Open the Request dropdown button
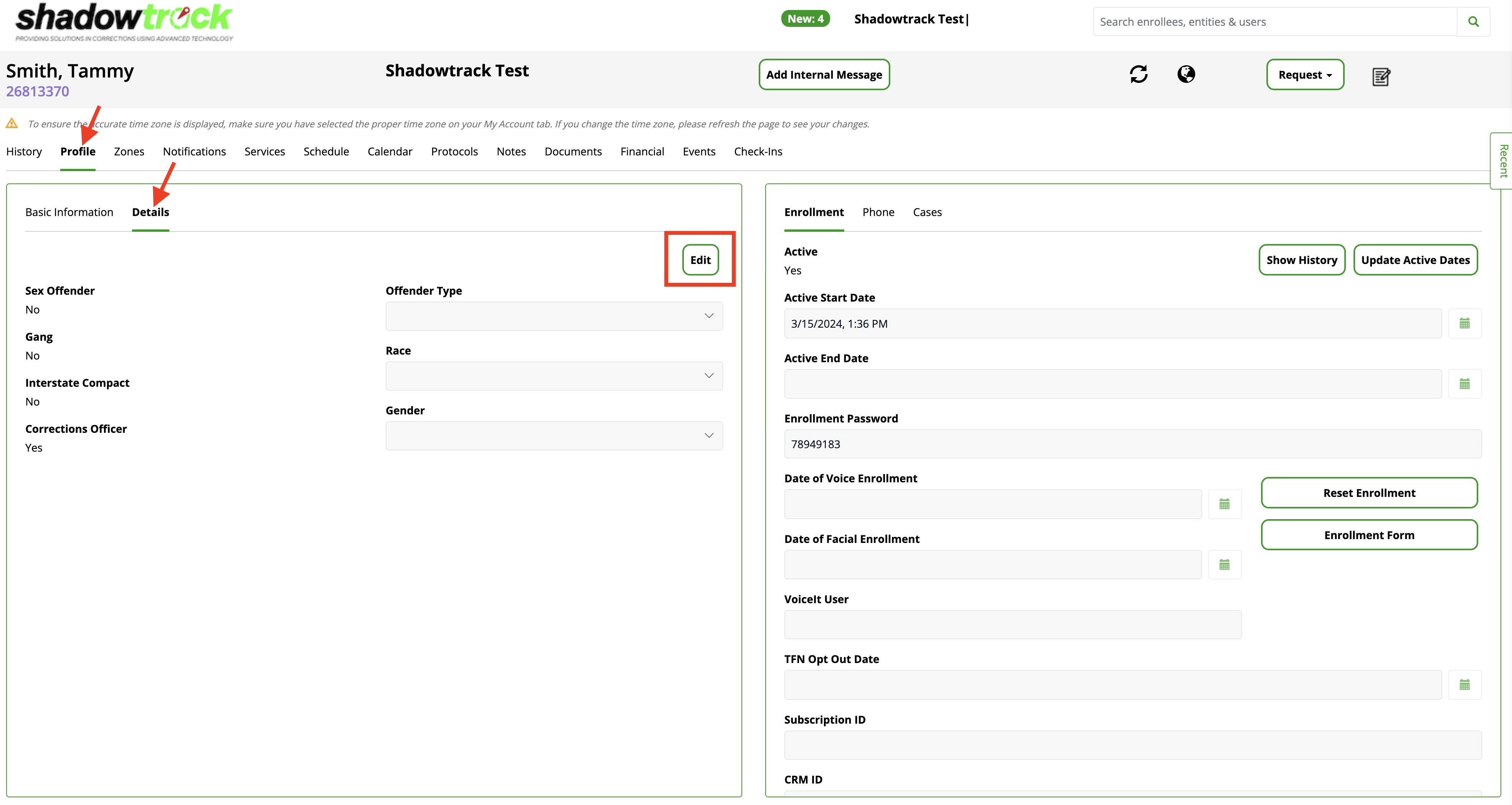This screenshot has width=1512, height=805. (x=1304, y=75)
